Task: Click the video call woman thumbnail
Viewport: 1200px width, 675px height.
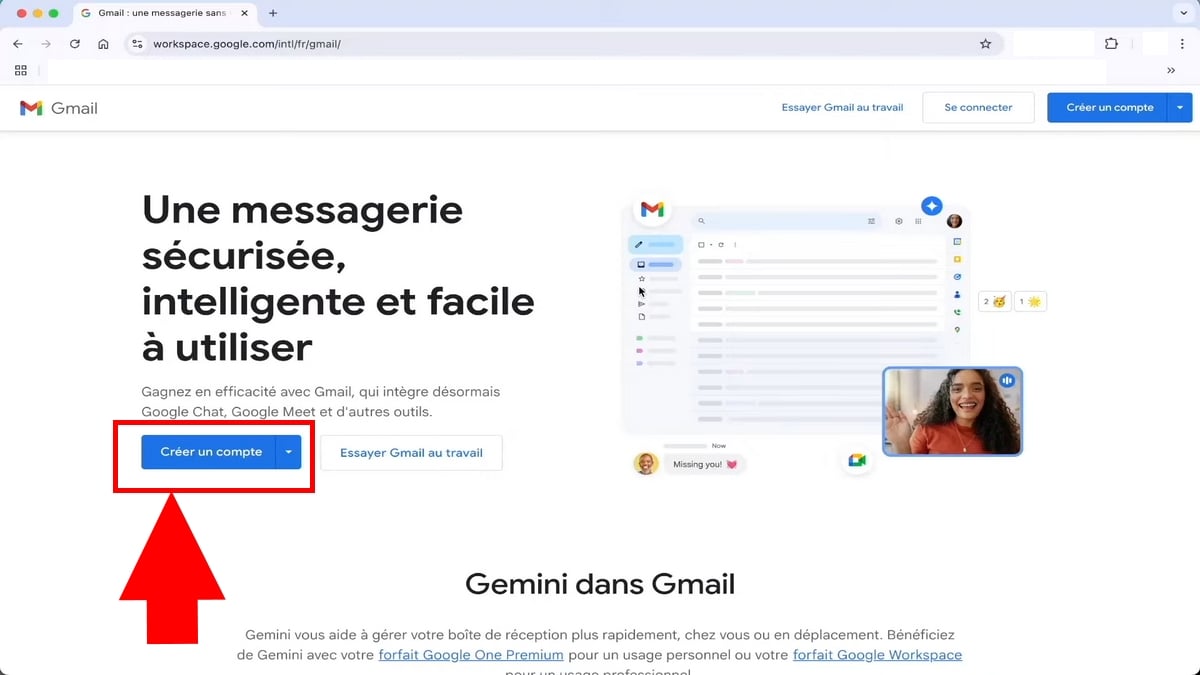Action: point(952,411)
